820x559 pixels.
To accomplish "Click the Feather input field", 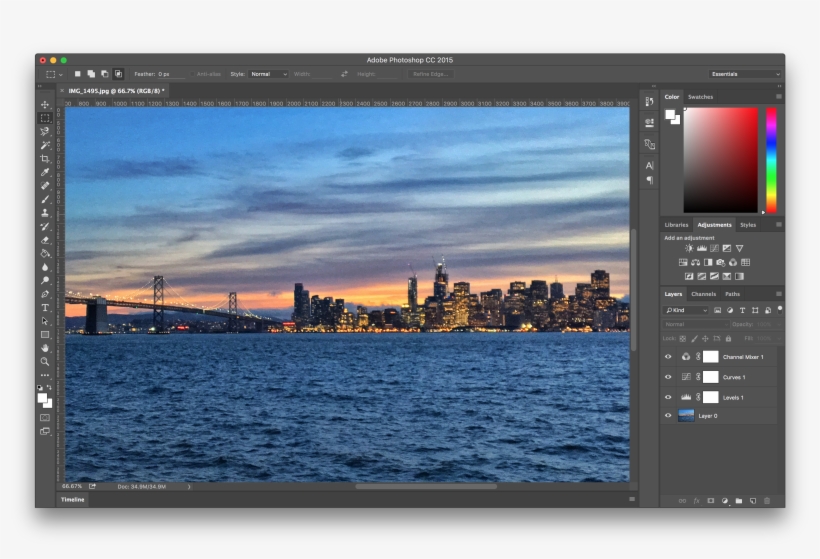I will pyautogui.click(x=172, y=74).
